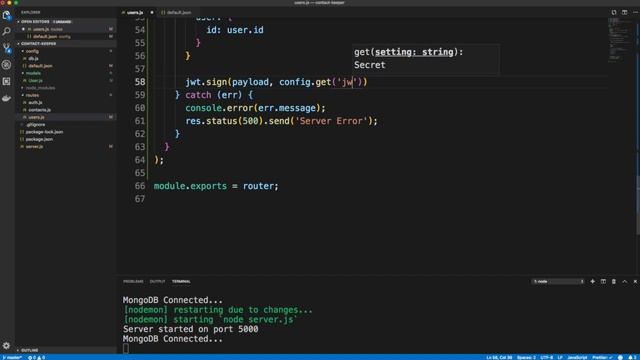Click the editor vertical scrollbar
The image size is (640, 360).
(638, 204)
